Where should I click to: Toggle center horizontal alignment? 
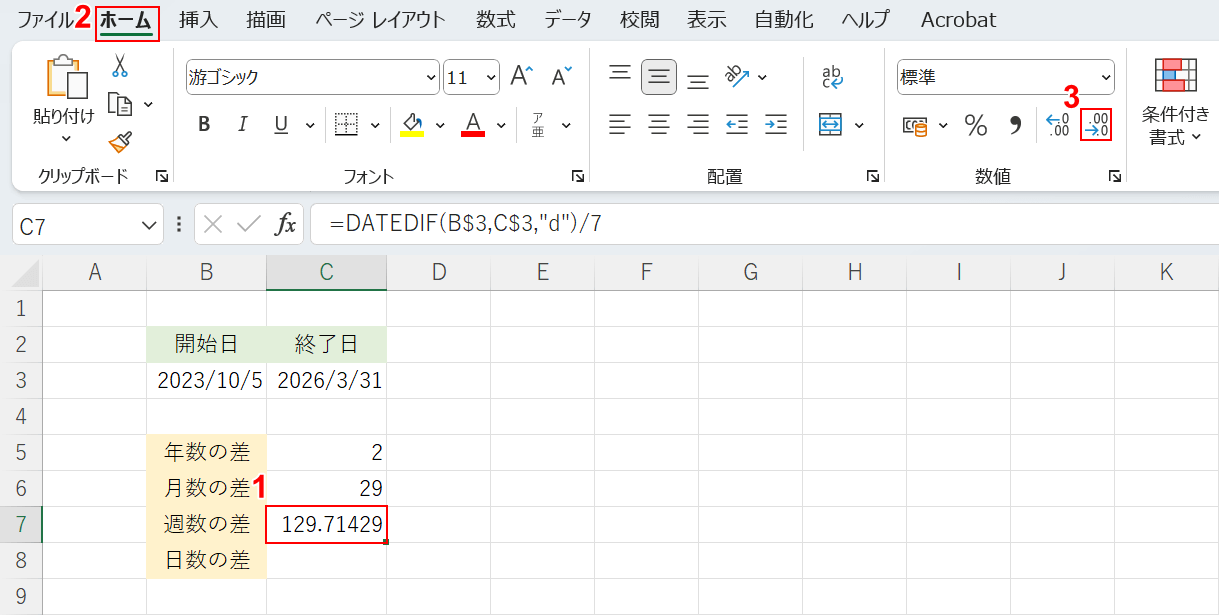click(659, 125)
